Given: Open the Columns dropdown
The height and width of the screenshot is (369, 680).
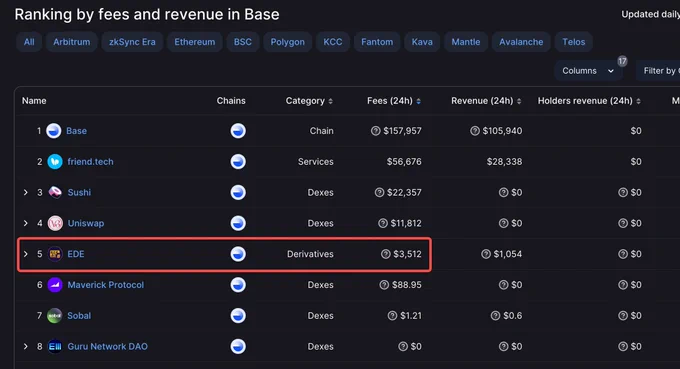Looking at the screenshot, I should click(588, 71).
